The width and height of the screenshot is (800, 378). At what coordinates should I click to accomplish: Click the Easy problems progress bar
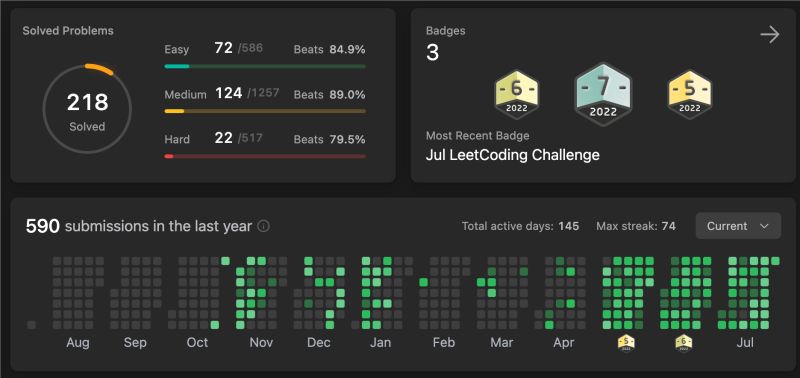(x=265, y=66)
